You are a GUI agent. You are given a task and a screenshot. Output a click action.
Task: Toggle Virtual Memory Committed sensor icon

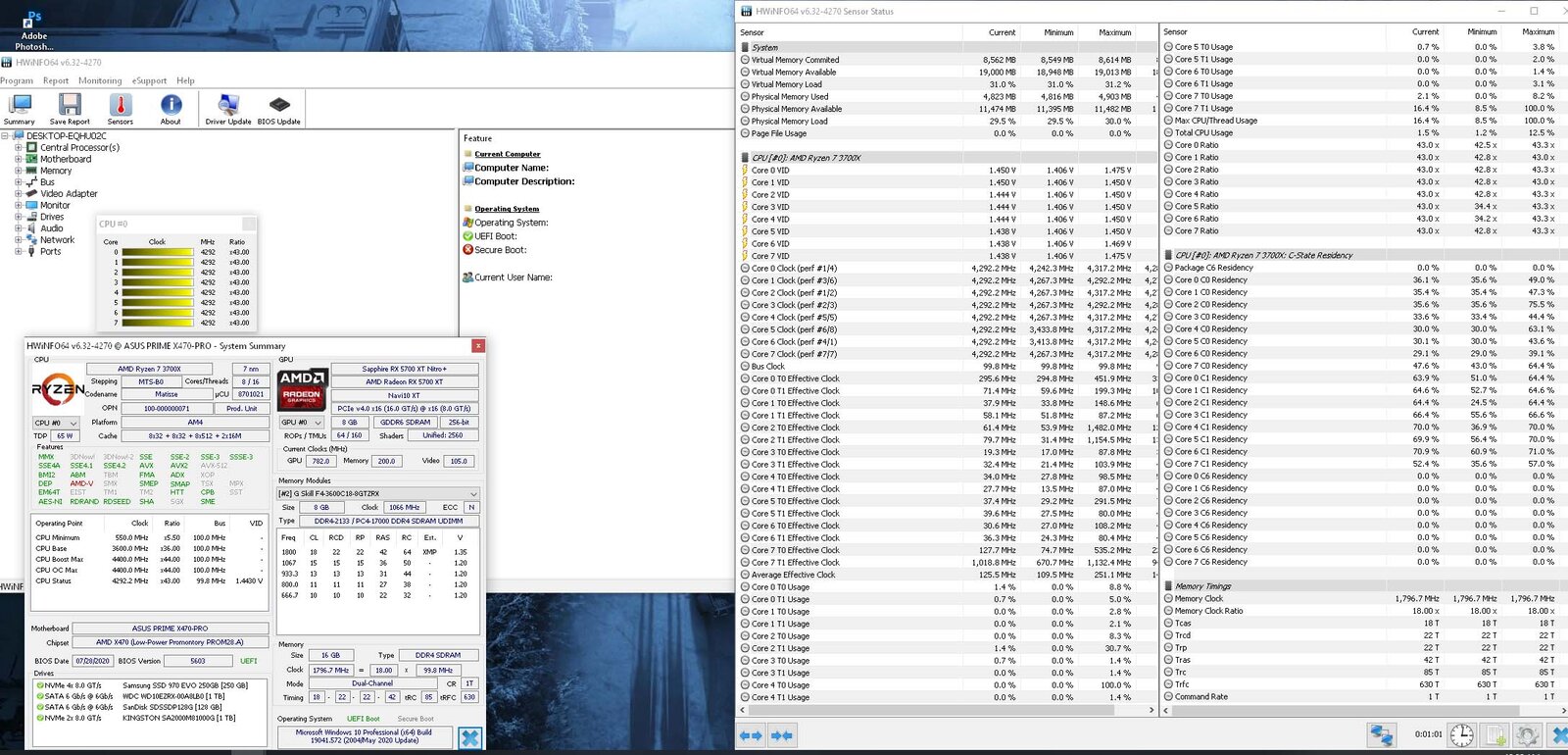(x=746, y=60)
